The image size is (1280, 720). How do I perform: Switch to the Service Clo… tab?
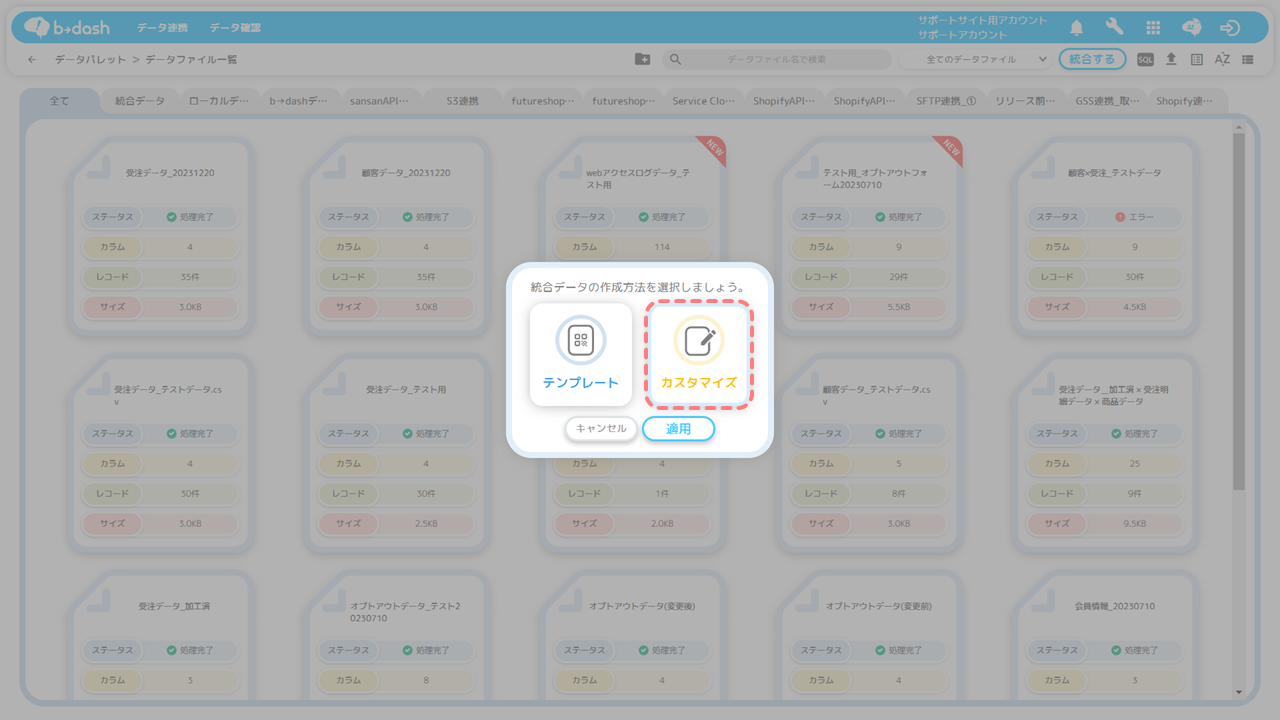(704, 101)
